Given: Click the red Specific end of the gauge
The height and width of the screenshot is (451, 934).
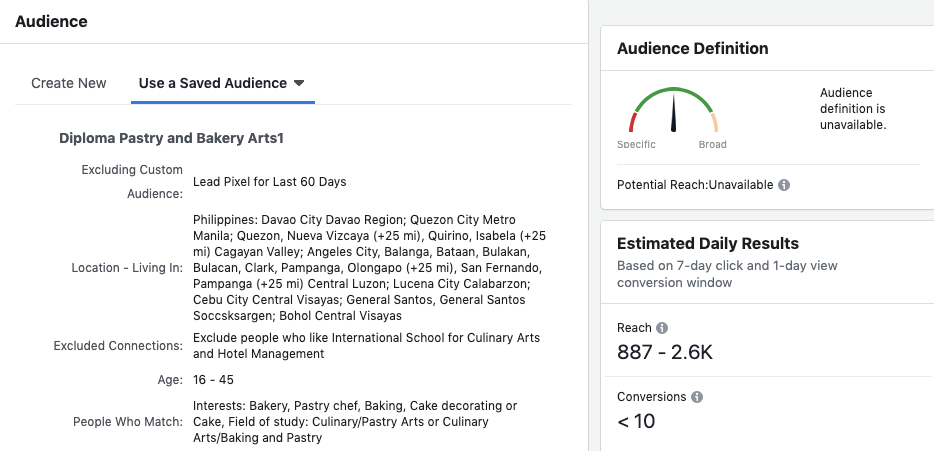Looking at the screenshot, I should click(x=632, y=122).
